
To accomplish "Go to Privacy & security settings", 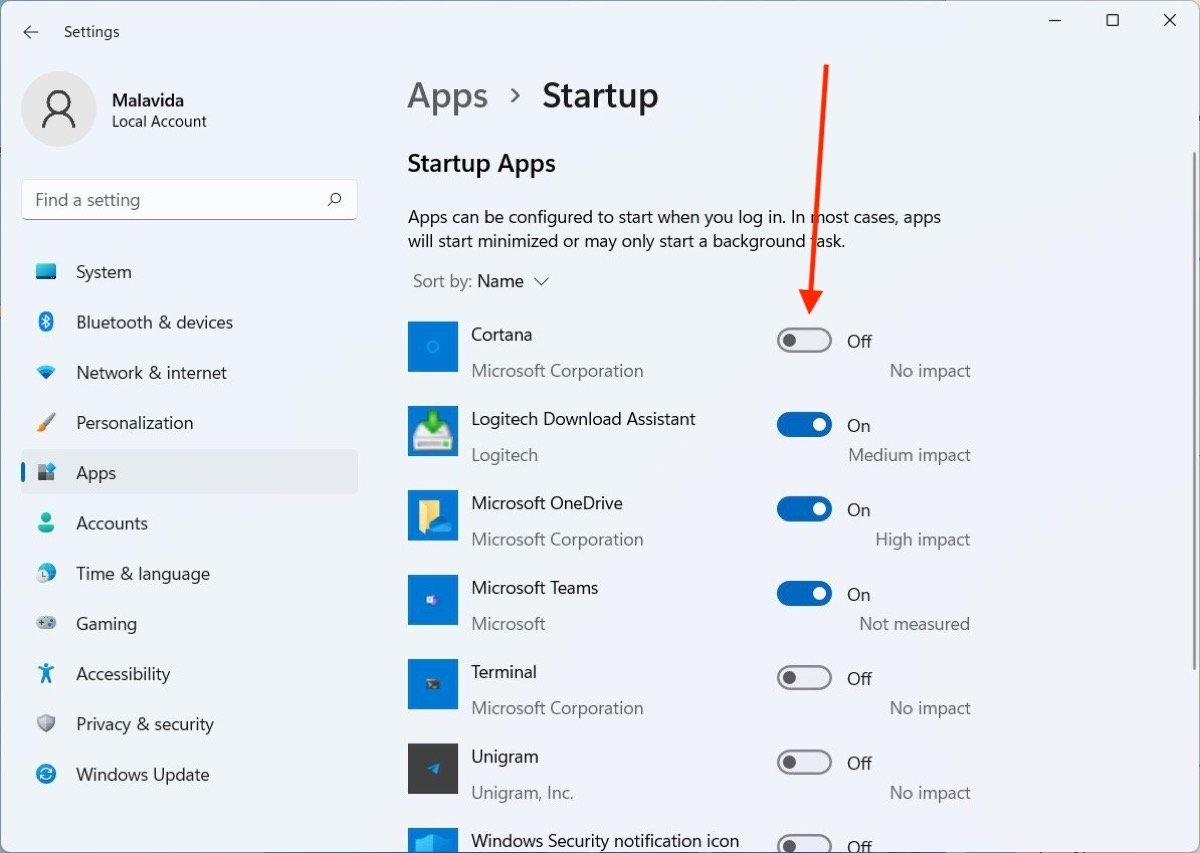I will 144,724.
